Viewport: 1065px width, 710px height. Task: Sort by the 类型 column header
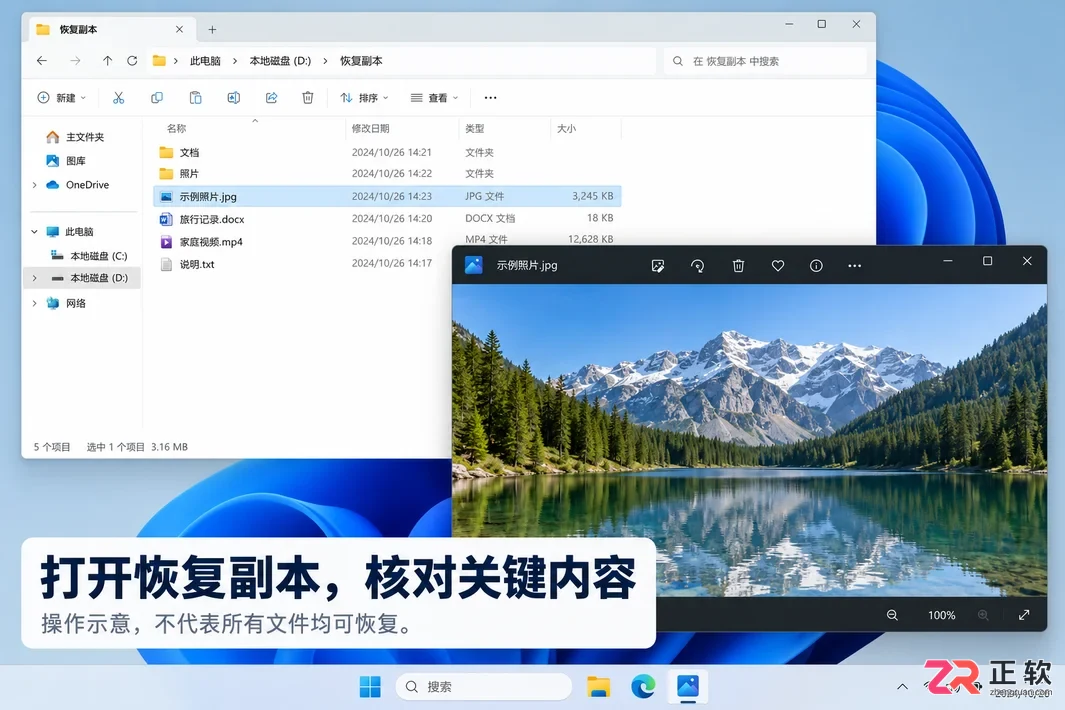(475, 128)
